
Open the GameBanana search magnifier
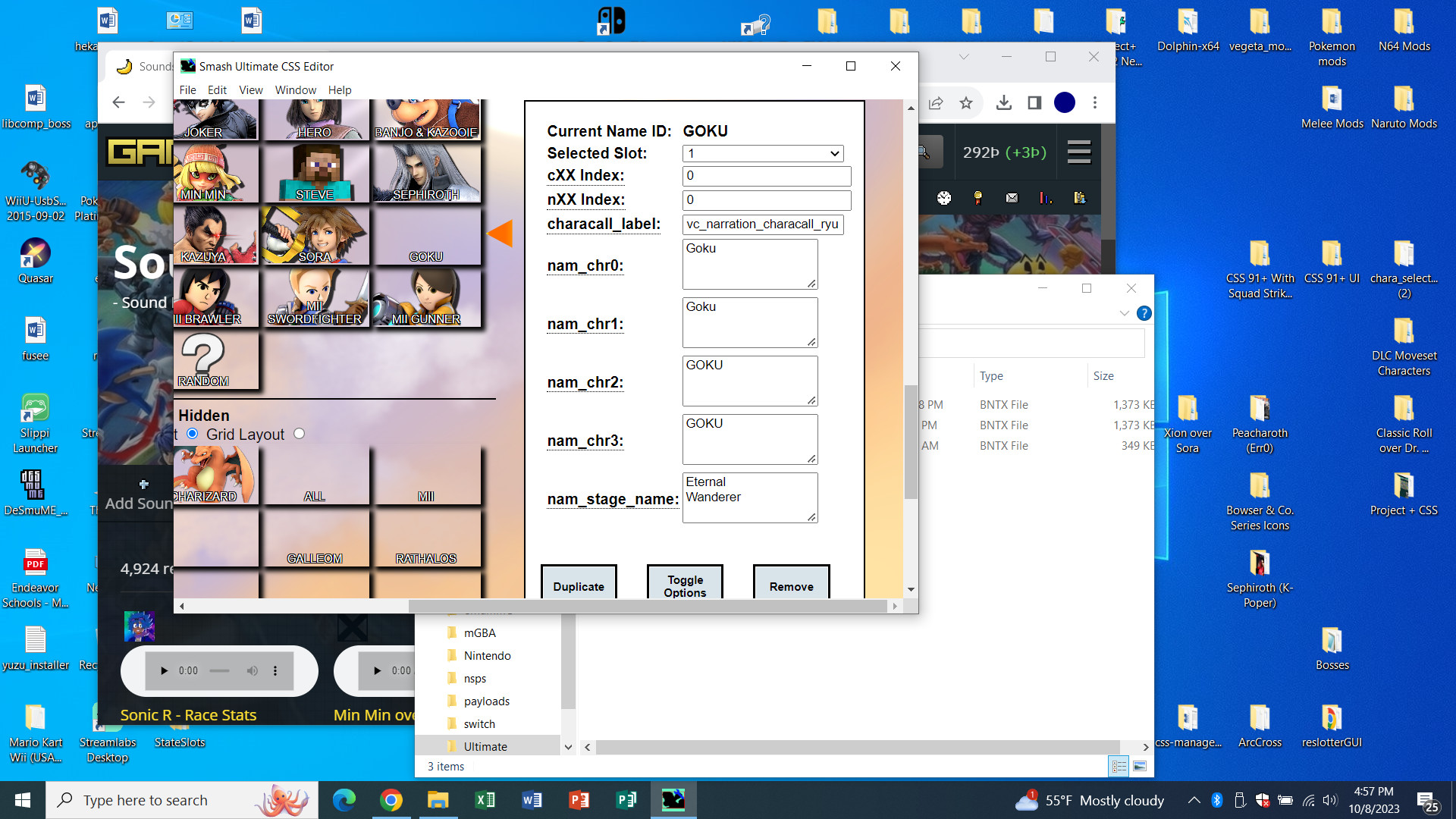click(x=926, y=152)
